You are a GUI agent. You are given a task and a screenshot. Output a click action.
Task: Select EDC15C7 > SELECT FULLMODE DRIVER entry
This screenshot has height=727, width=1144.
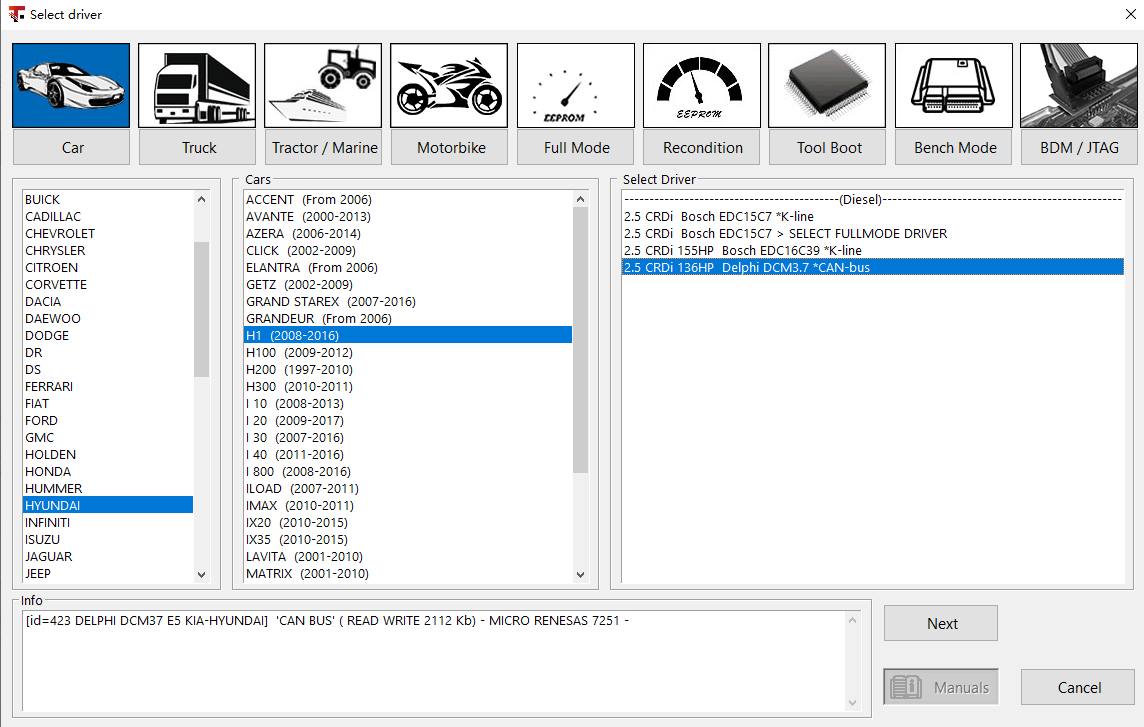[873, 234]
